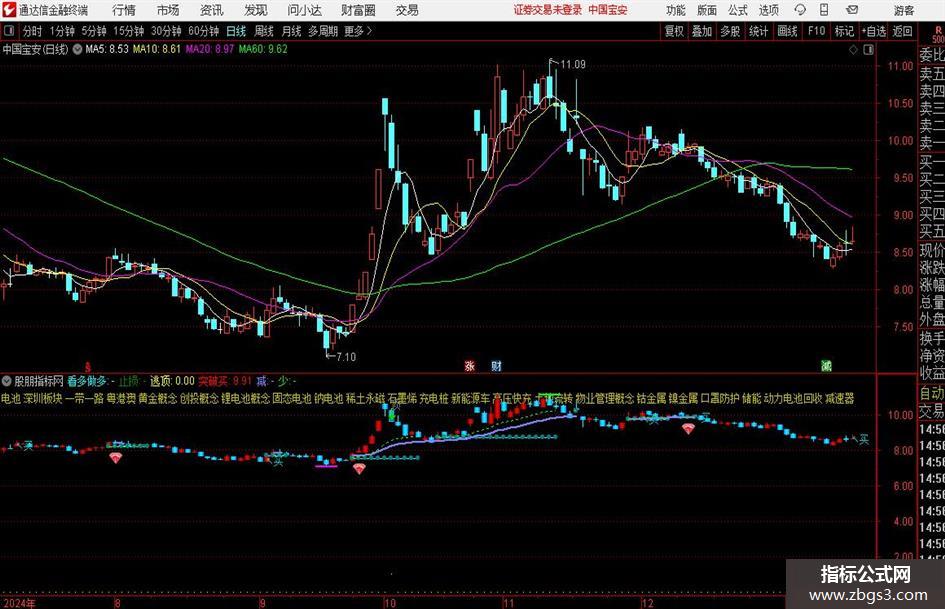Open the 公式 menu

pos(737,10)
